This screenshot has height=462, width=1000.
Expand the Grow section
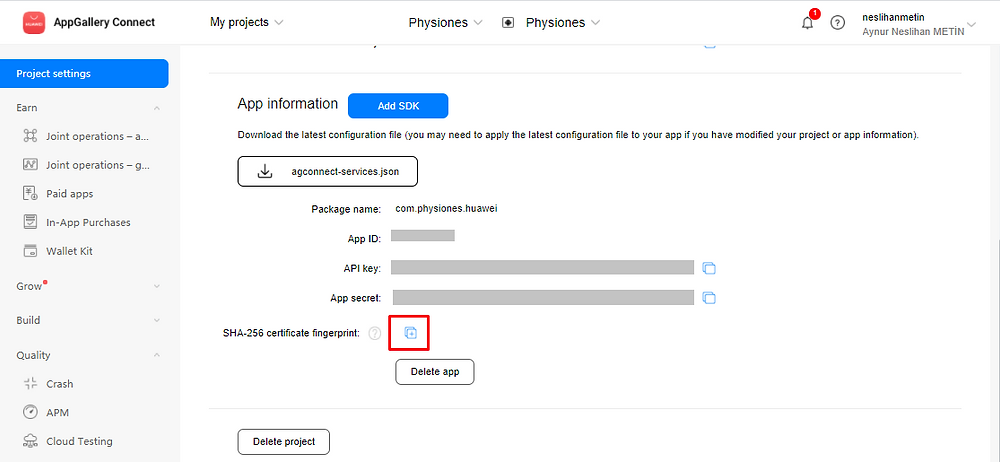tap(157, 287)
